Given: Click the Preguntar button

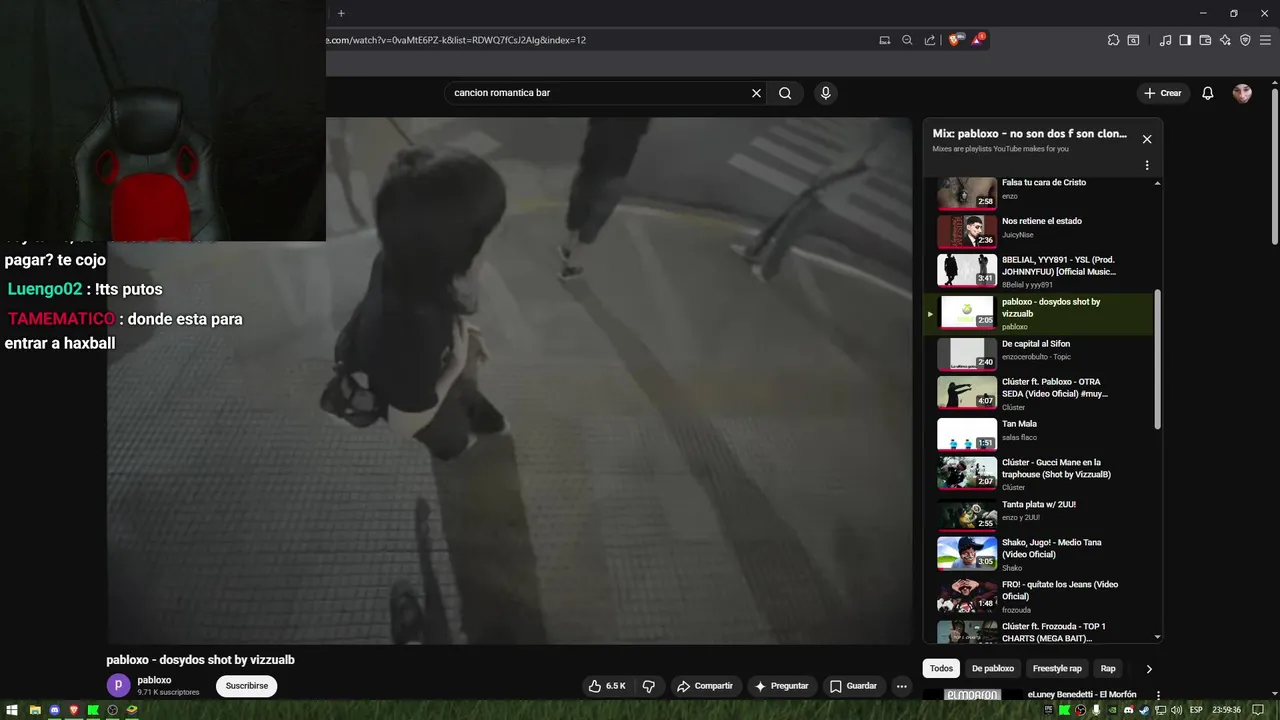Looking at the screenshot, I should (781, 686).
